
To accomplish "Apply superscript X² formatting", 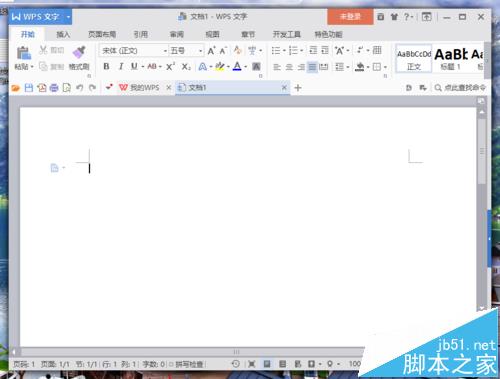I will (170, 67).
